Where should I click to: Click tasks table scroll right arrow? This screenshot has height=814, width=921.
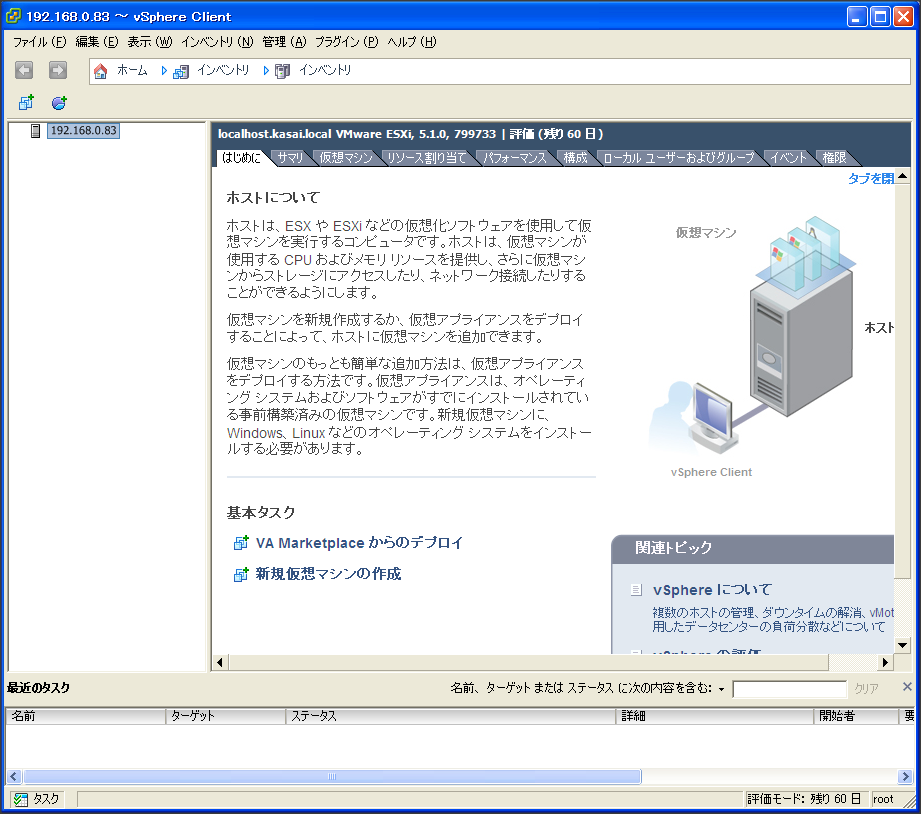coord(905,776)
